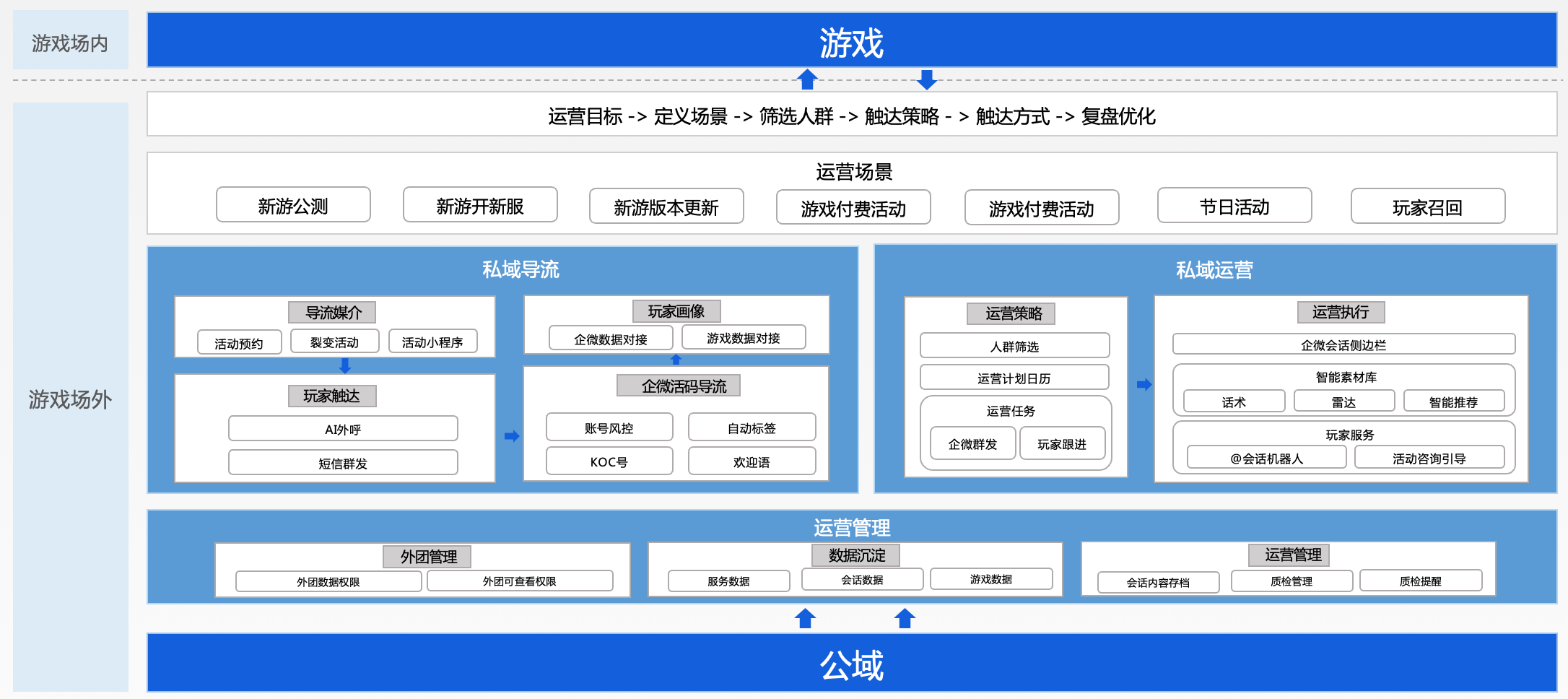The width and height of the screenshot is (1568, 699).
Task: Click the up arrow below the 玩家画像 box
Action: coord(676,360)
